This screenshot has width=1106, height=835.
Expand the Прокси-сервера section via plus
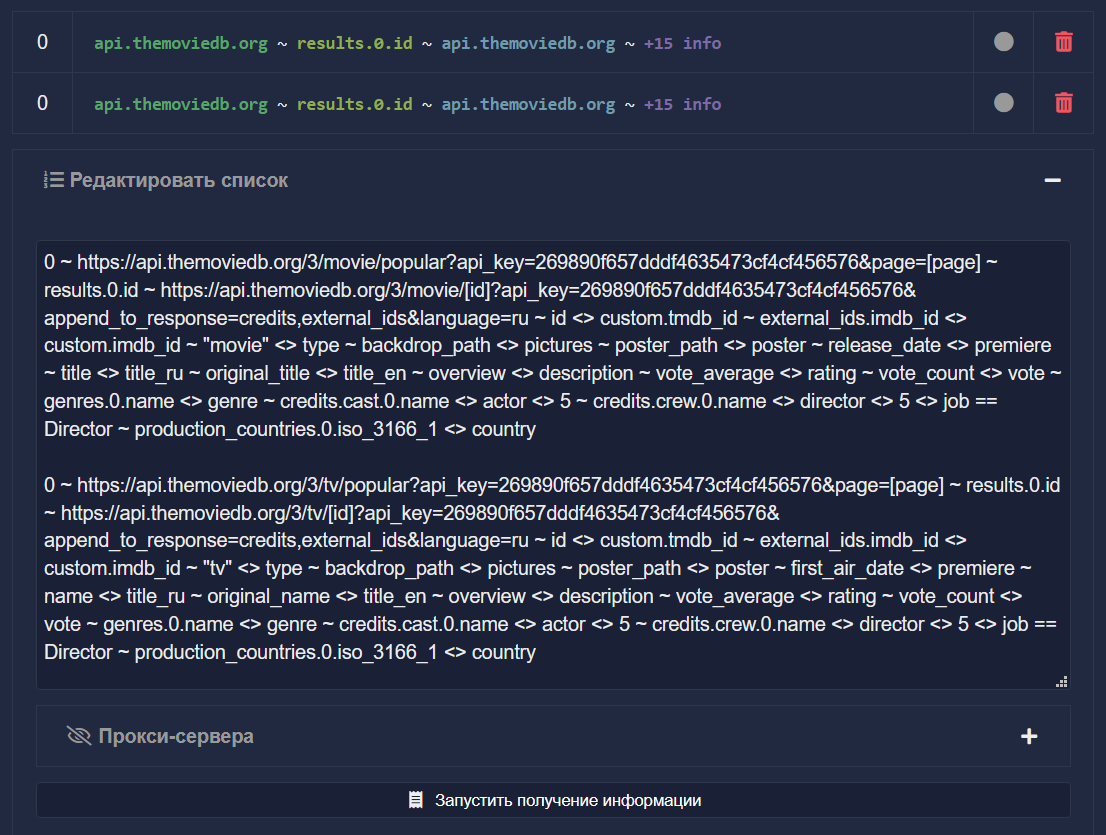1029,736
